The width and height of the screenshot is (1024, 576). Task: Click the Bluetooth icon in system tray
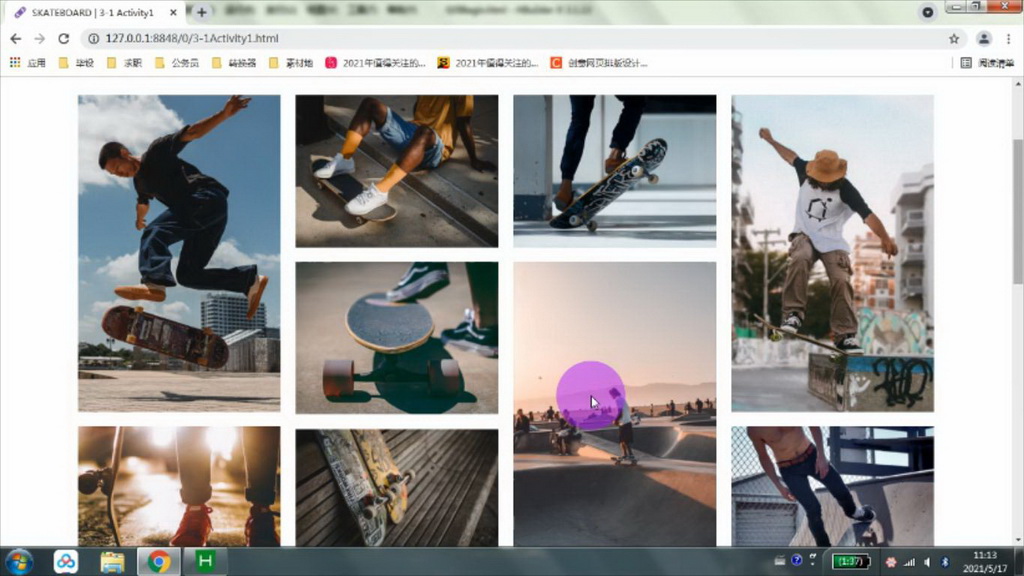click(x=946, y=562)
